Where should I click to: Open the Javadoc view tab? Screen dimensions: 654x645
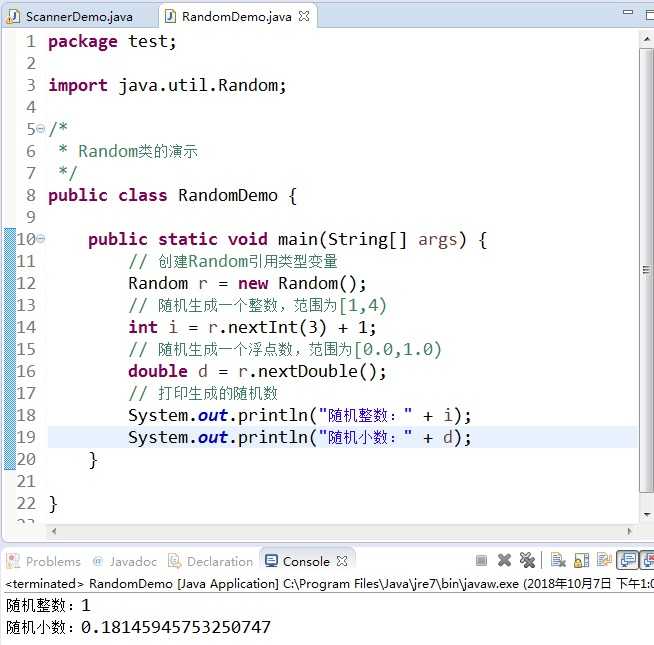[x=125, y=561]
